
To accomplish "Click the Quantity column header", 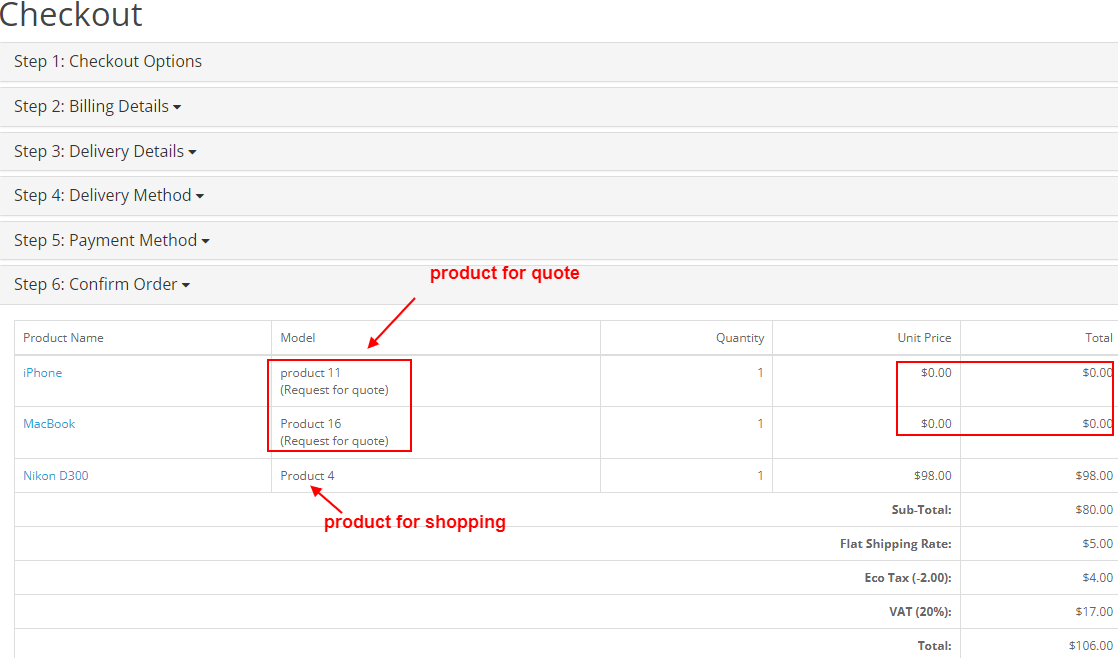I will click(x=739, y=338).
